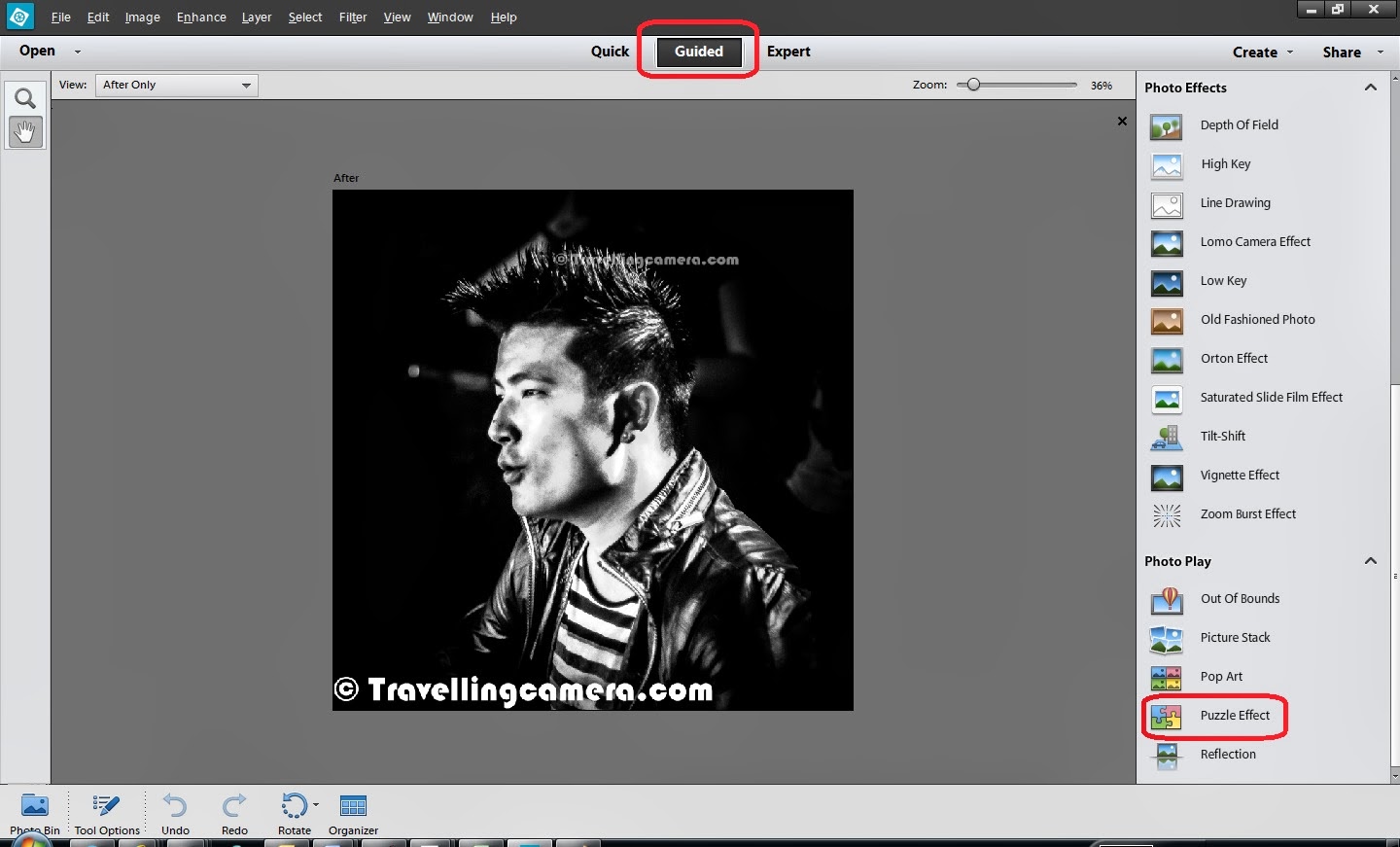Viewport: 1400px width, 847px height.
Task: Select the Zoom magnifier tool
Action: click(x=25, y=98)
